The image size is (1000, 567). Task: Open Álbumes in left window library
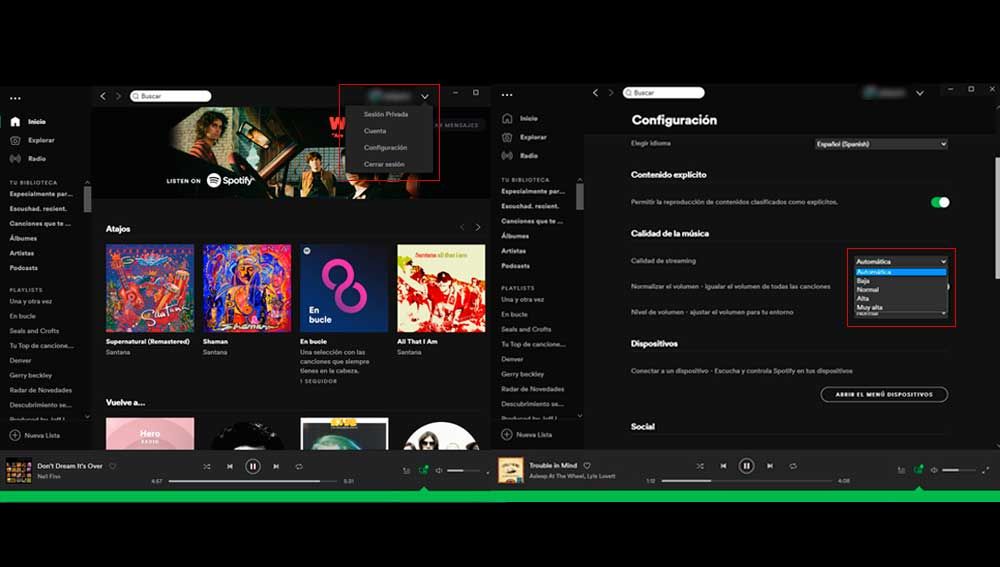(23, 239)
